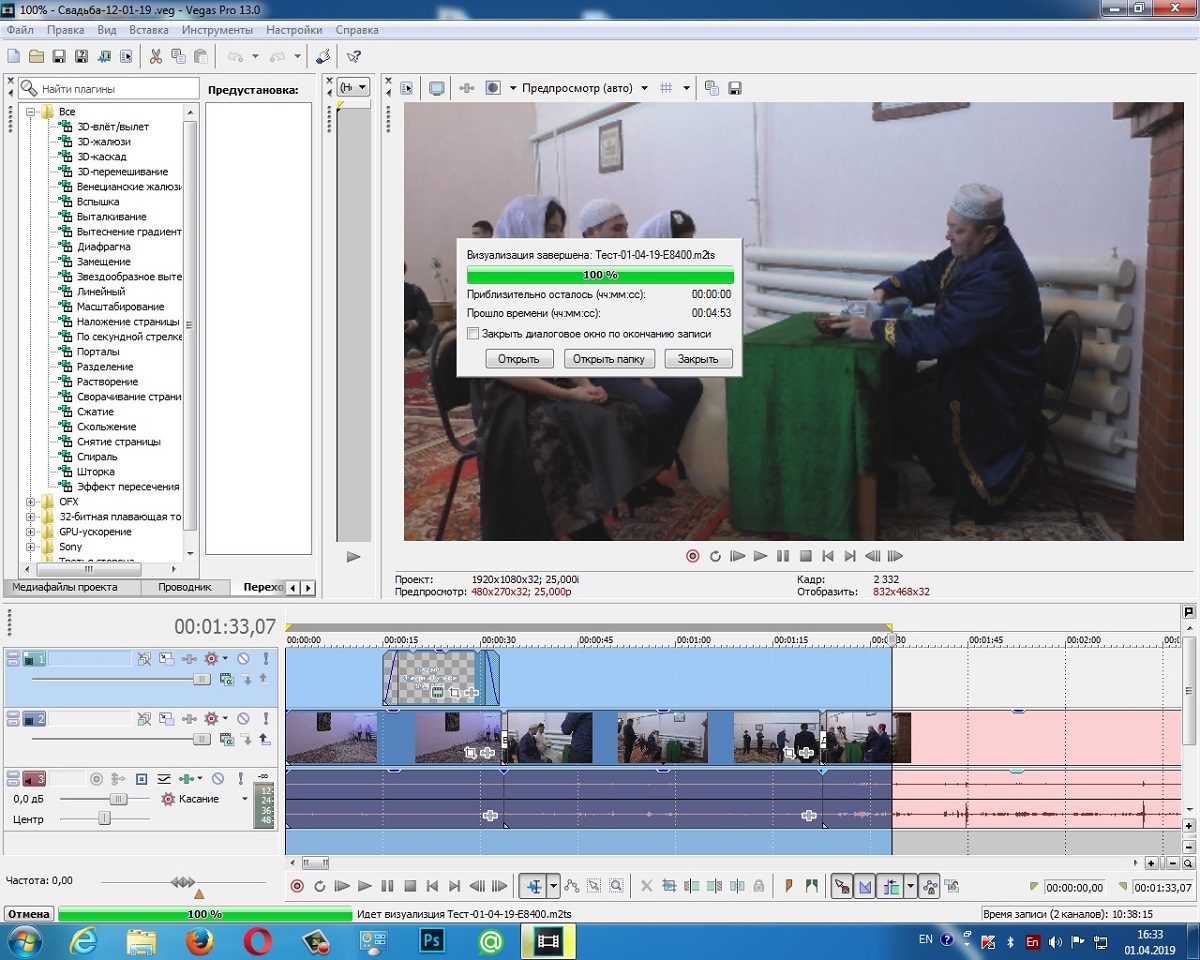Image resolution: width=1200 pixels, height=960 pixels.
Task: Open the Касание automation mode dropdown
Action: click(x=244, y=800)
